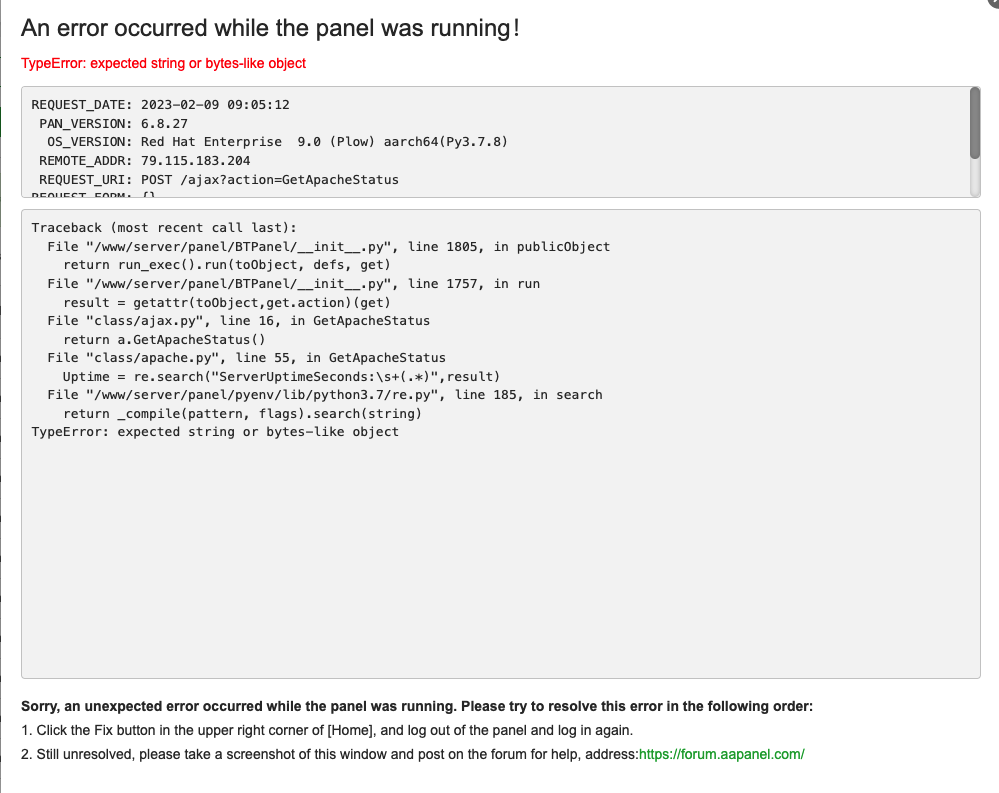Click the error dialog heading text

(270, 28)
